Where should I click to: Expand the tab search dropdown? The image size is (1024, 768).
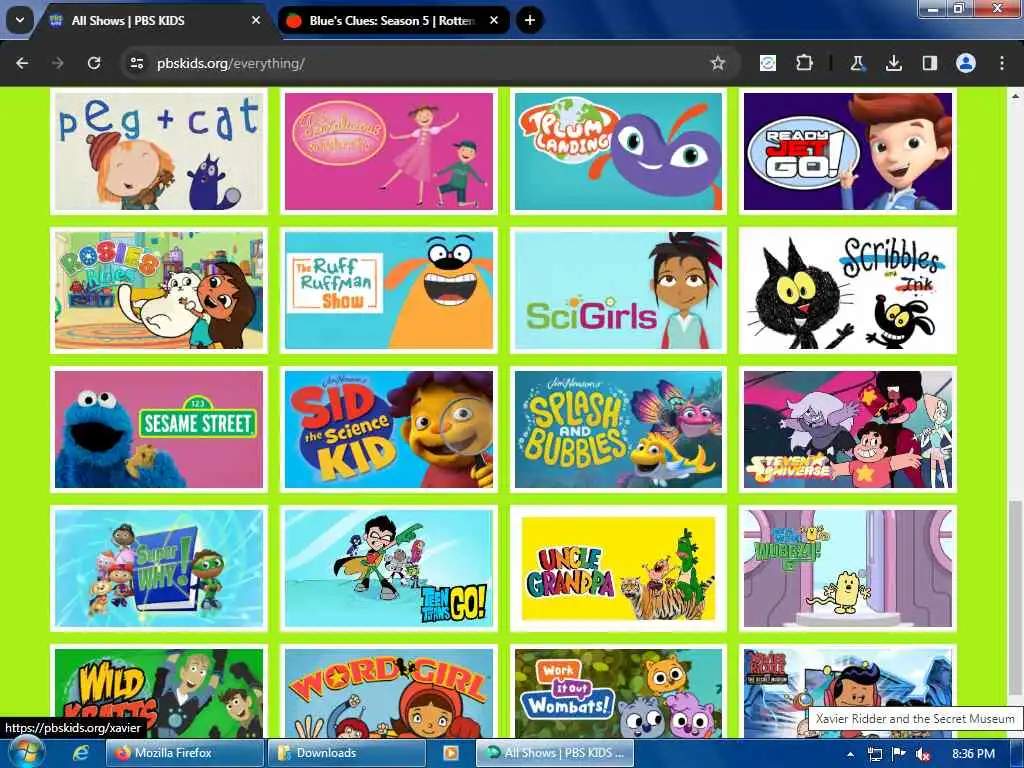[x=20, y=20]
